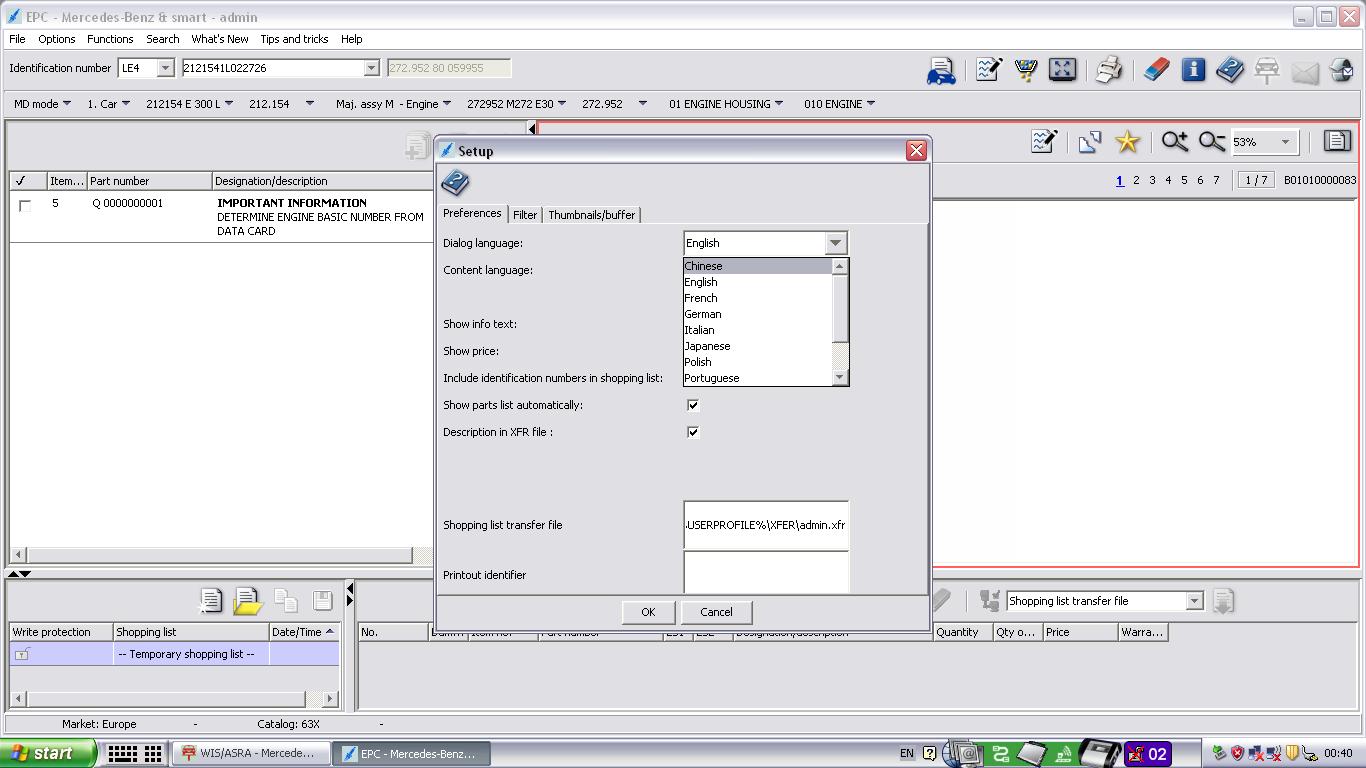
Task: Click the help book icon in Setup dialog
Action: 455,183
